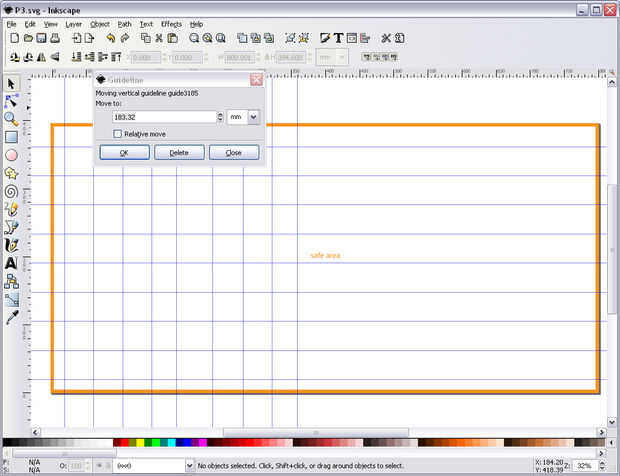Select the Zoom magnifier tool in toolbox
Image resolution: width=620 pixels, height=476 pixels.
pyautogui.click(x=11, y=119)
